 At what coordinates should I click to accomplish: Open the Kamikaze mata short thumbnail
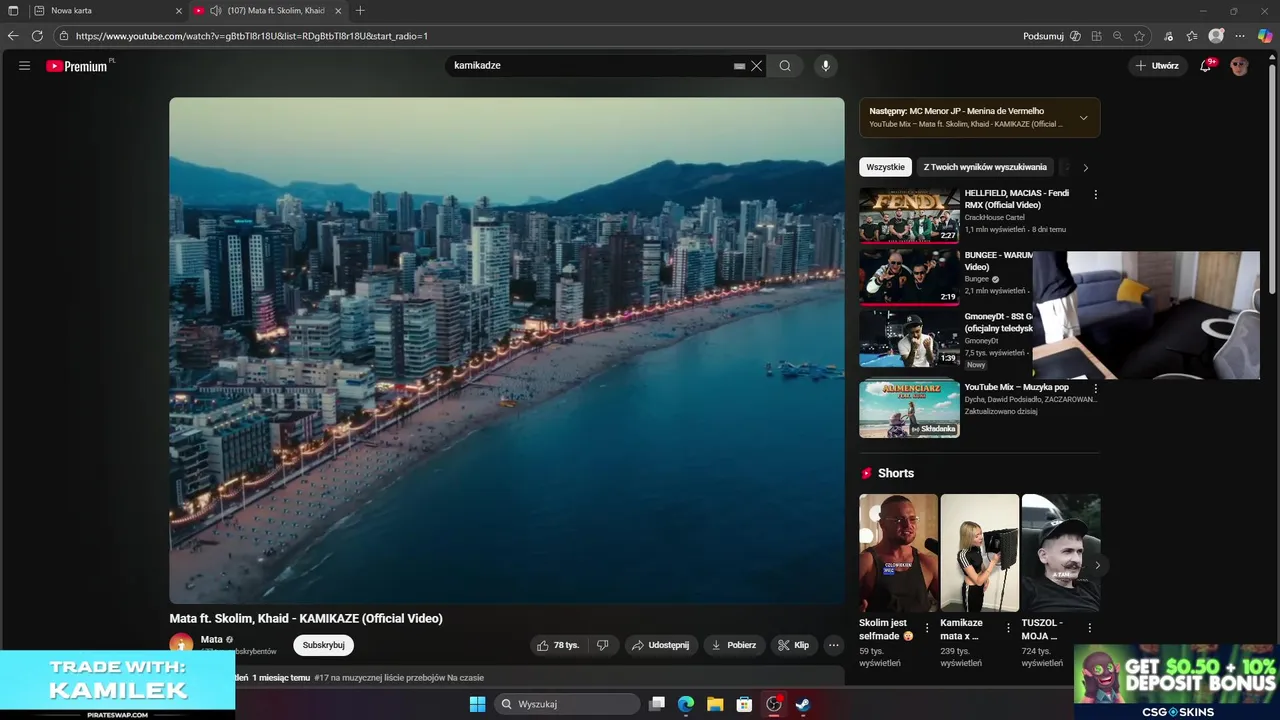(x=979, y=553)
